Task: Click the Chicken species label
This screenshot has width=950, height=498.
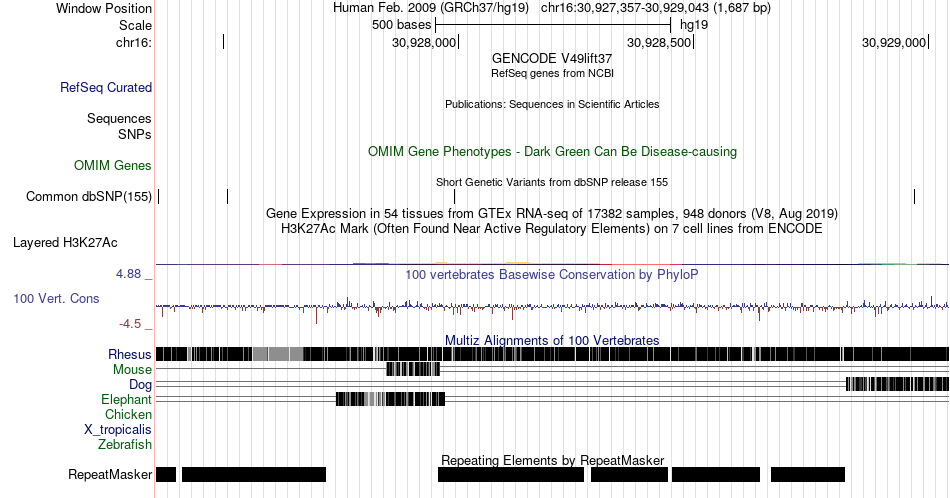Action: pos(128,414)
